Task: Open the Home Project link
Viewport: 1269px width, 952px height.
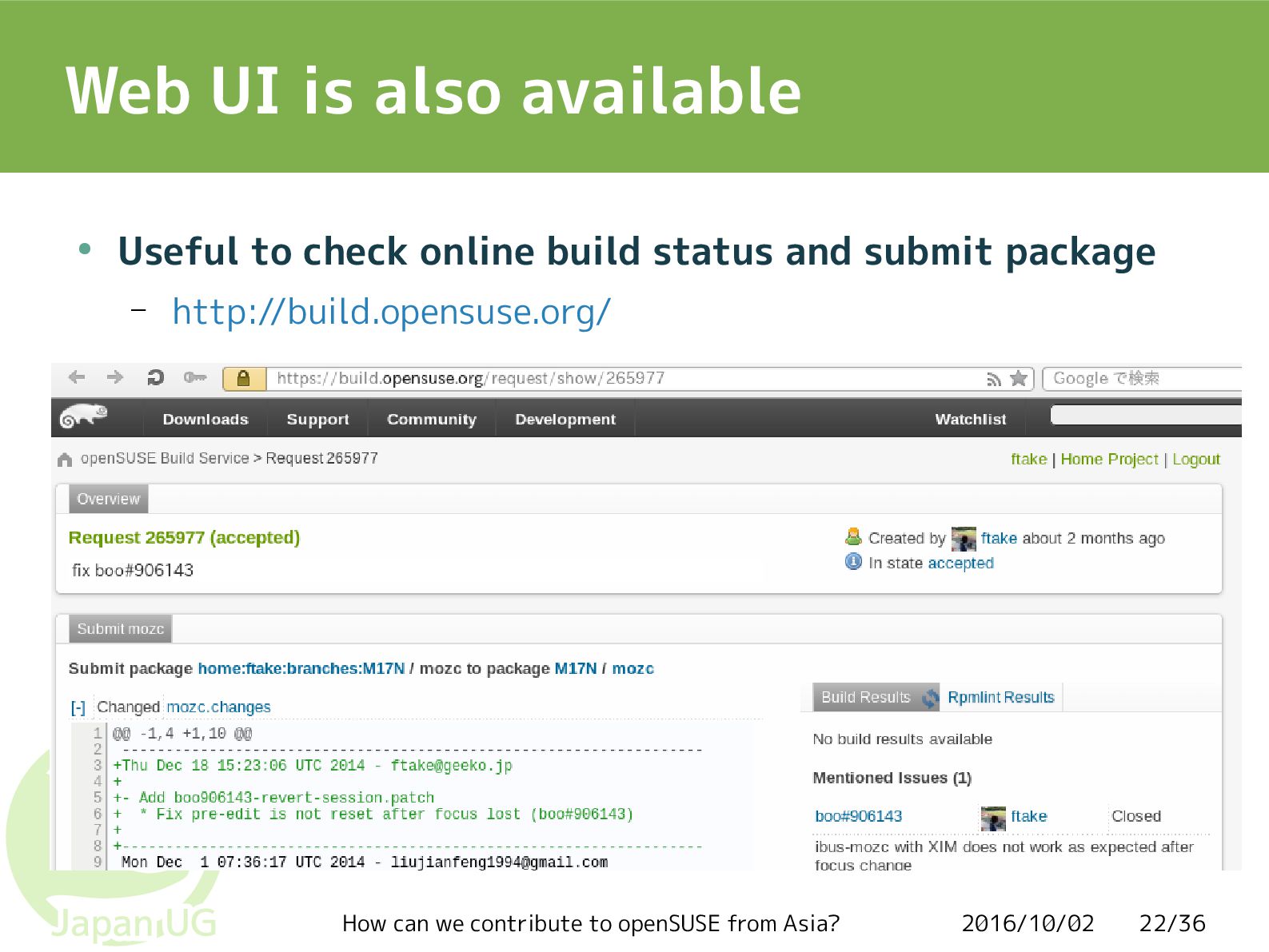Action: click(1109, 459)
